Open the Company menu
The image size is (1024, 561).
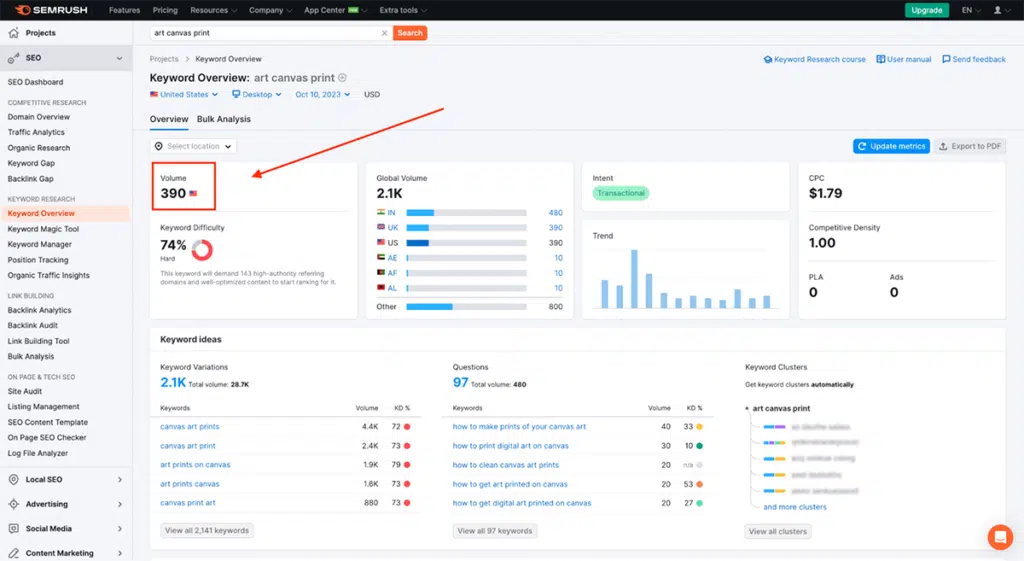(270, 10)
